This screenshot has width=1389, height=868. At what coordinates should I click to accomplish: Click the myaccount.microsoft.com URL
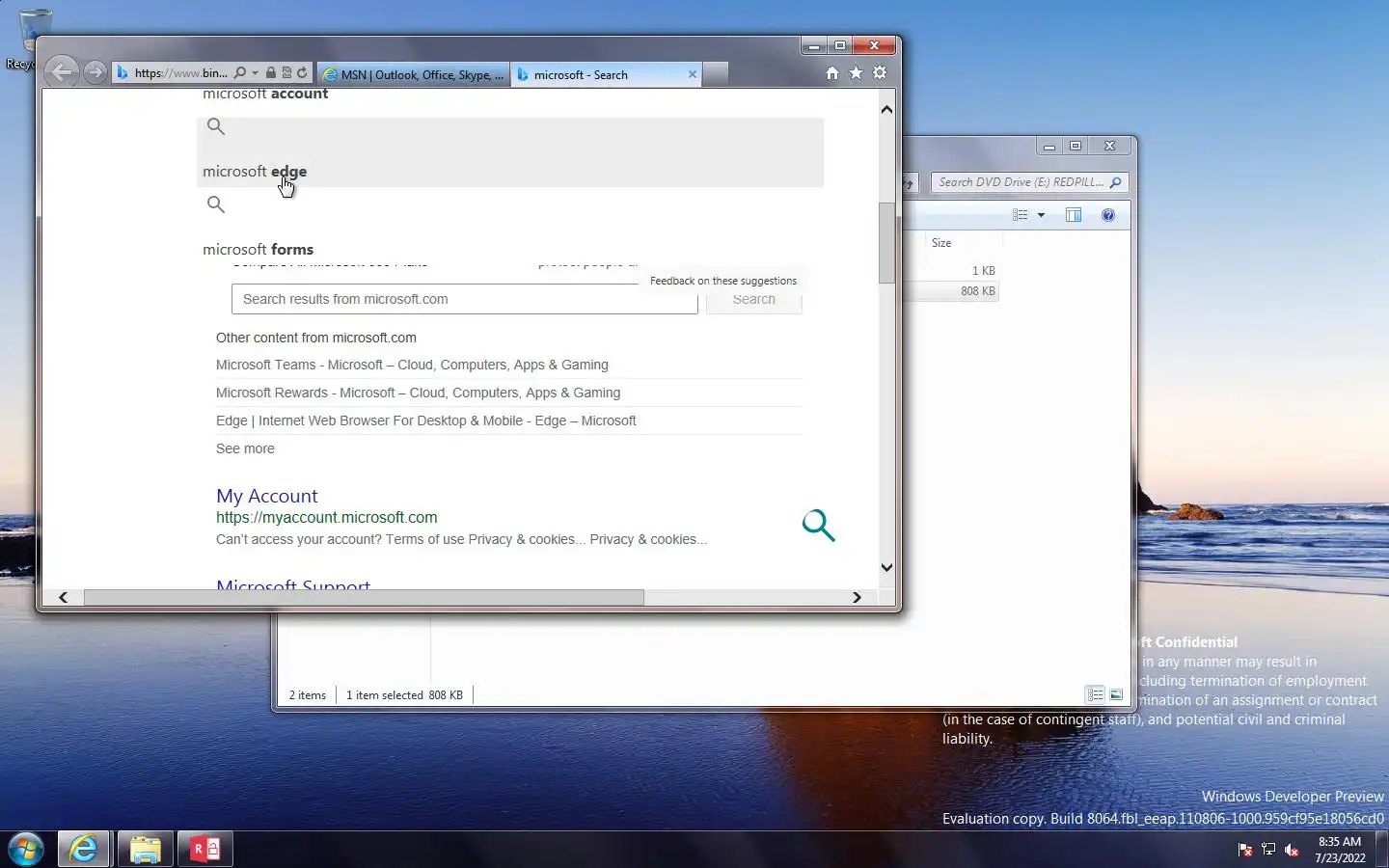[326, 518]
